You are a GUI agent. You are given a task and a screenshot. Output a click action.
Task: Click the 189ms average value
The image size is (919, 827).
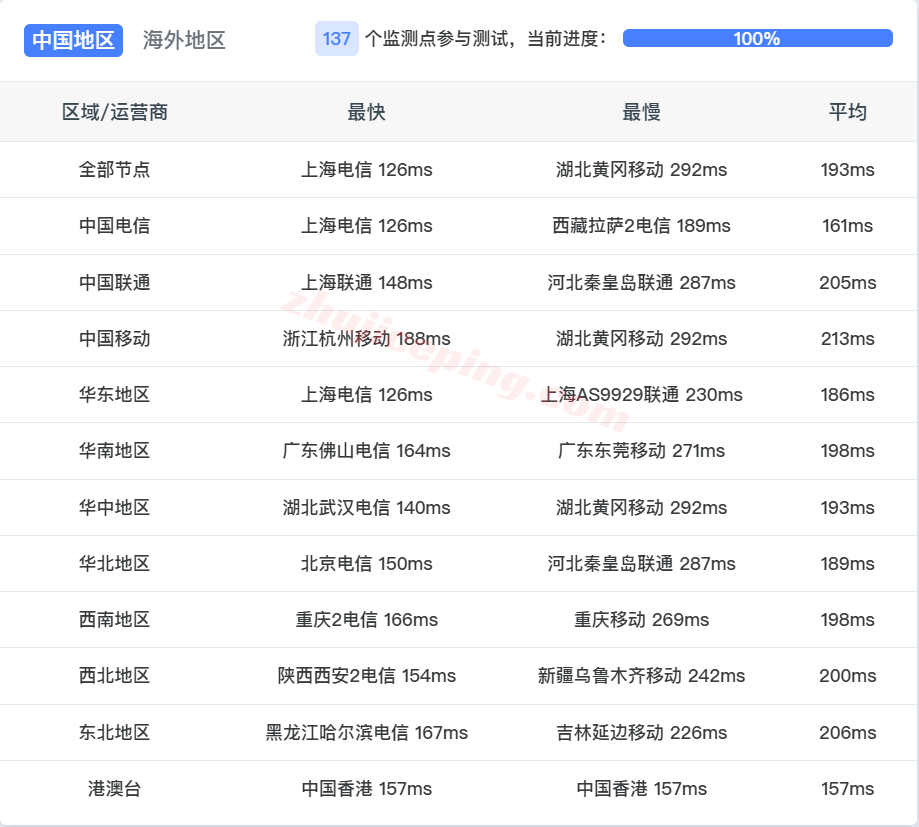click(x=847, y=564)
